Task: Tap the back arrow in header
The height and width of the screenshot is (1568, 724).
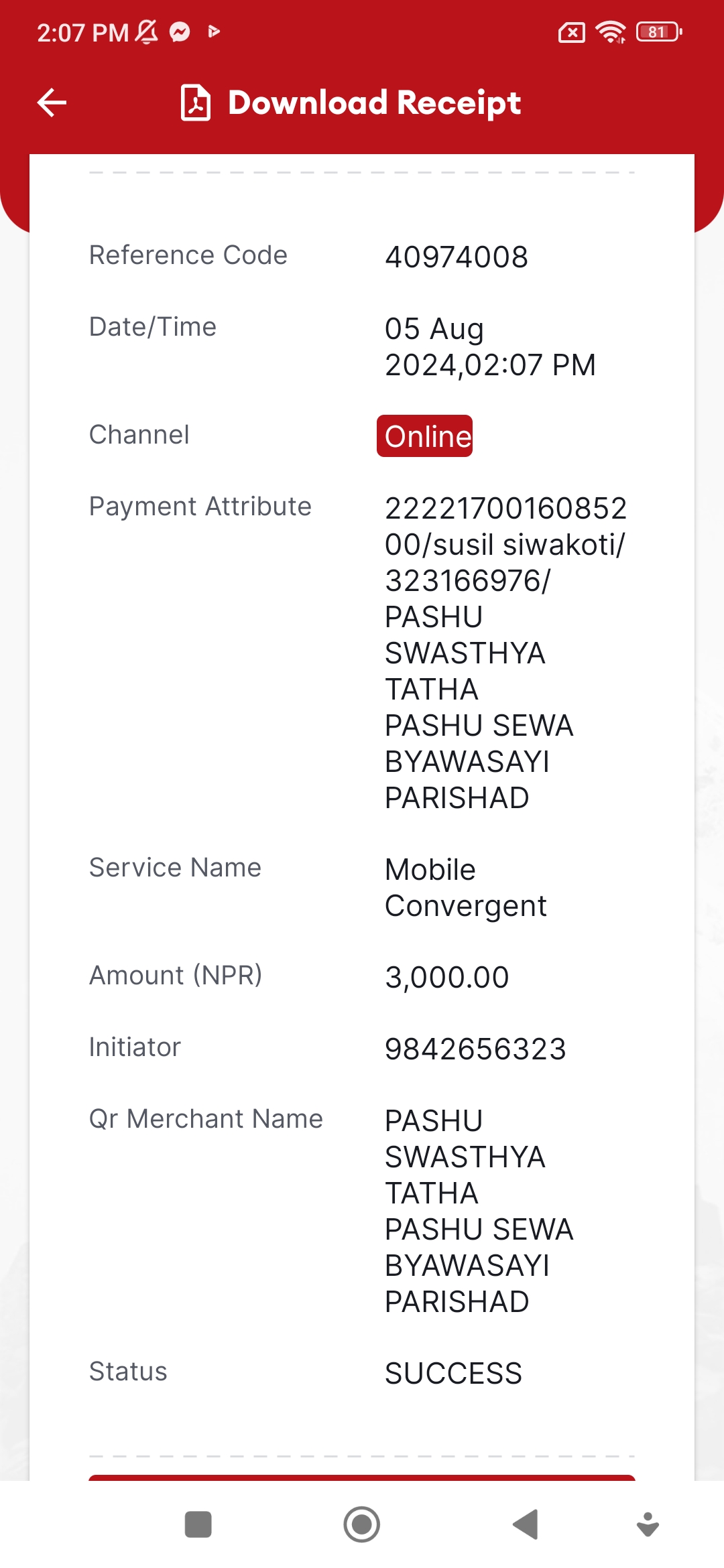Action: pyautogui.click(x=52, y=103)
